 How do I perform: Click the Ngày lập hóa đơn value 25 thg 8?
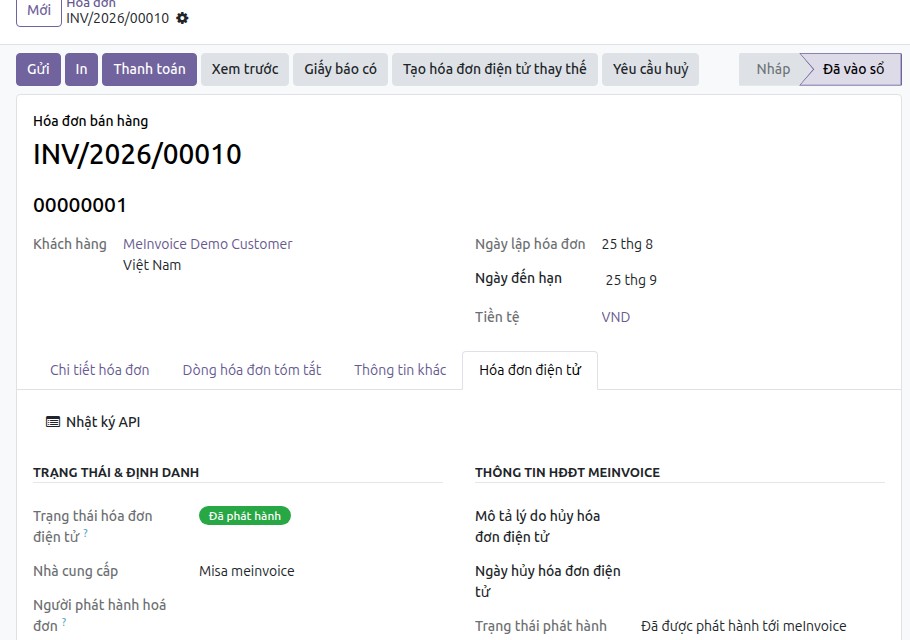point(627,244)
